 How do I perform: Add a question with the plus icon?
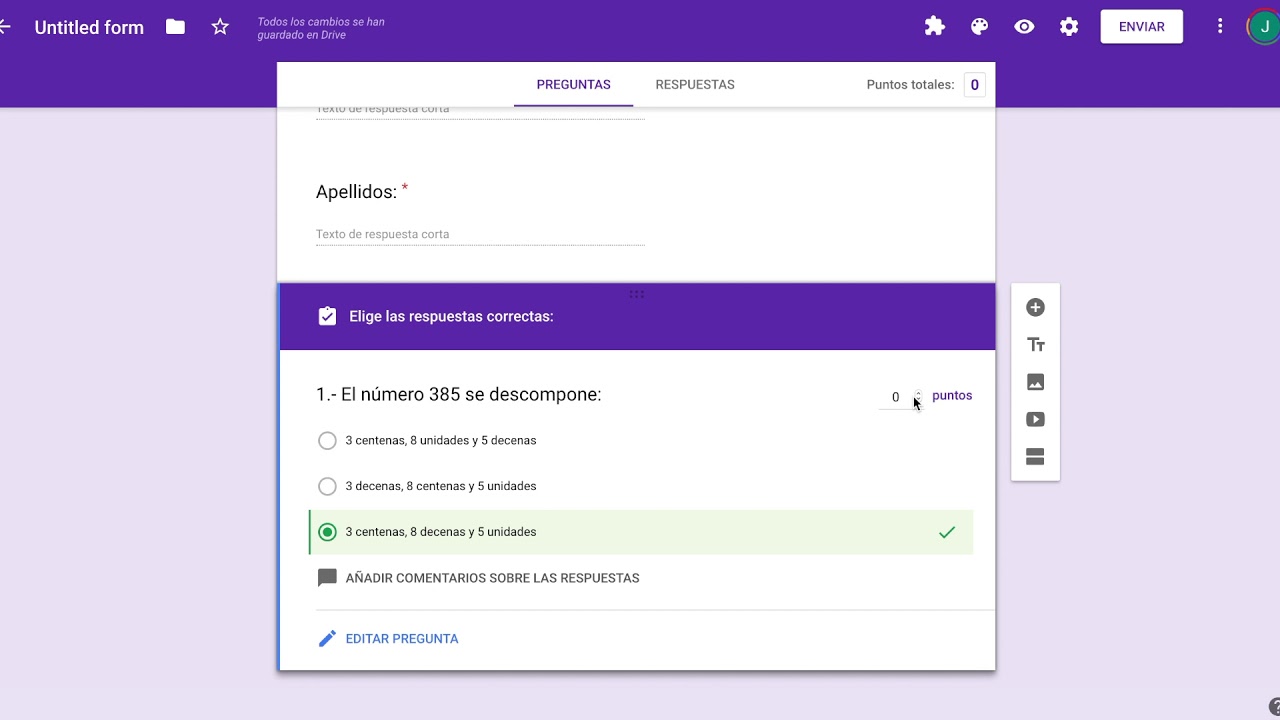(x=1036, y=308)
